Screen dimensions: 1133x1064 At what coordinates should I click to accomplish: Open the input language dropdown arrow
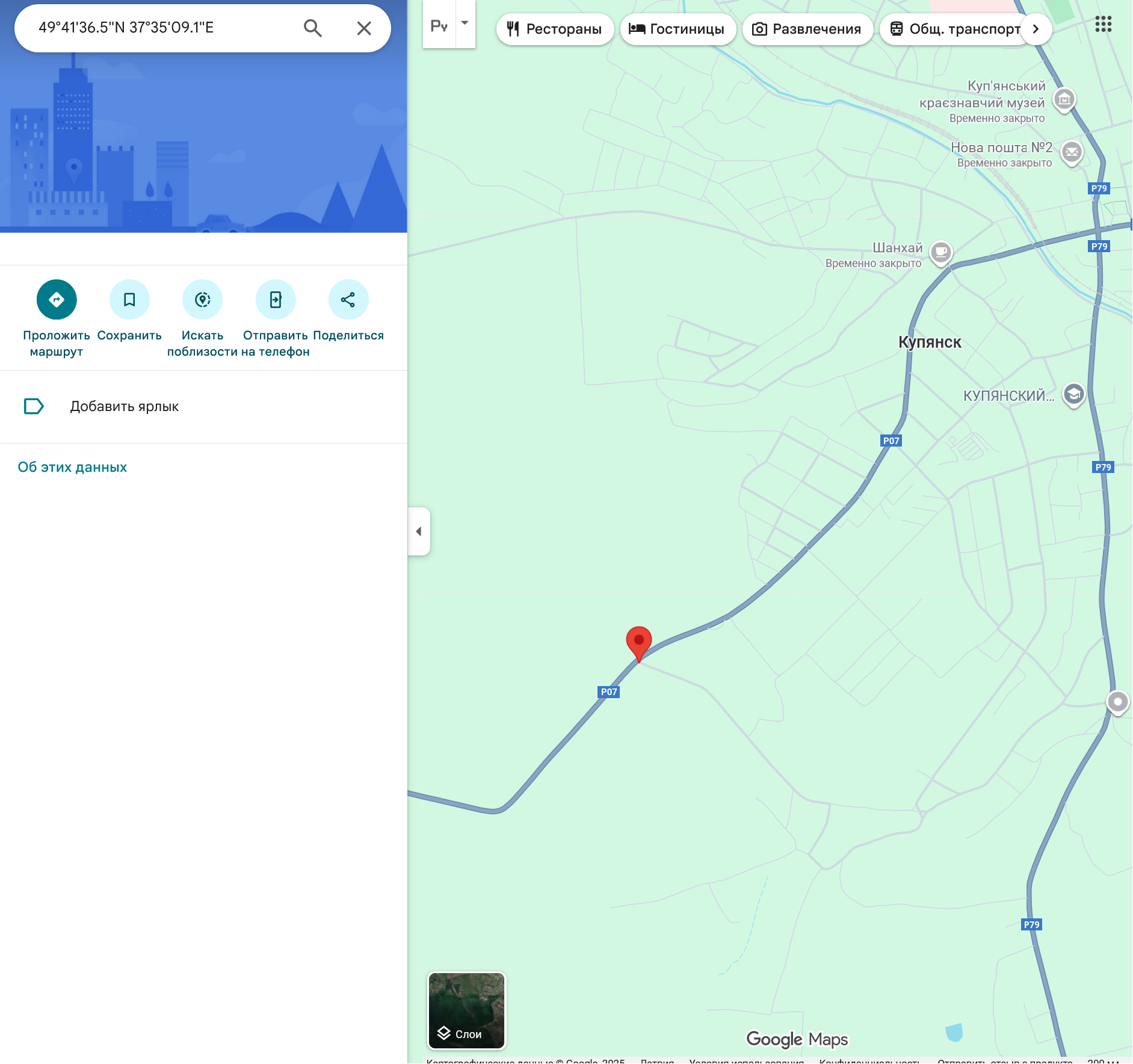click(465, 23)
